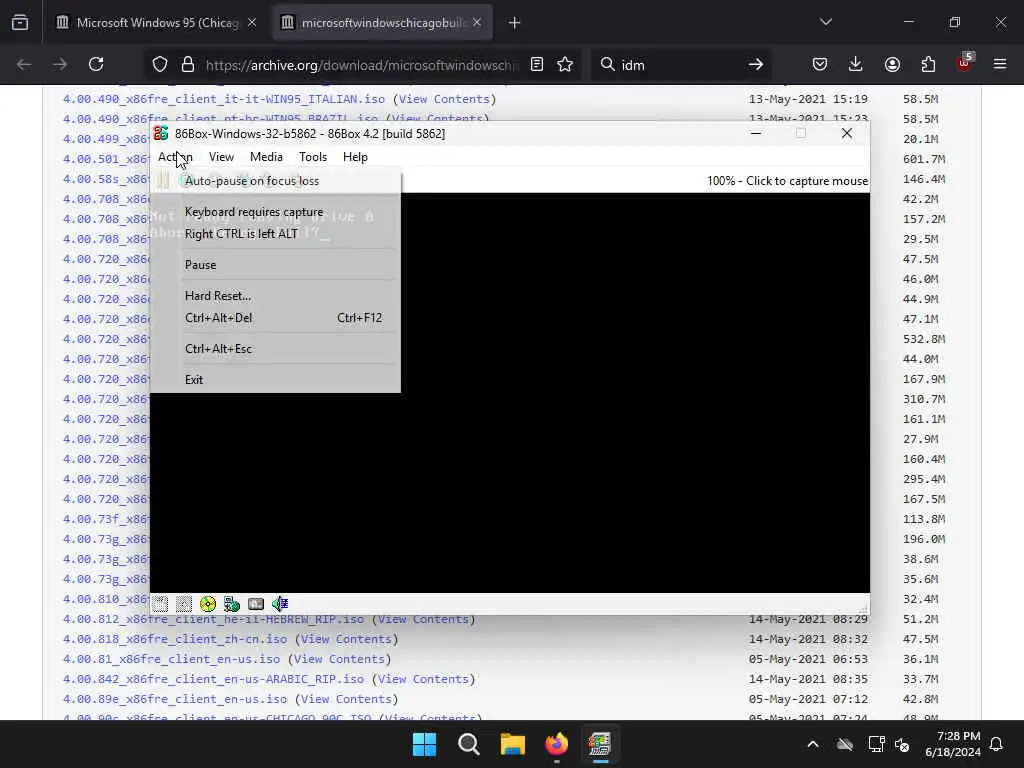
Task: Click the 86Box logo in the title bar
Action: [161, 133]
